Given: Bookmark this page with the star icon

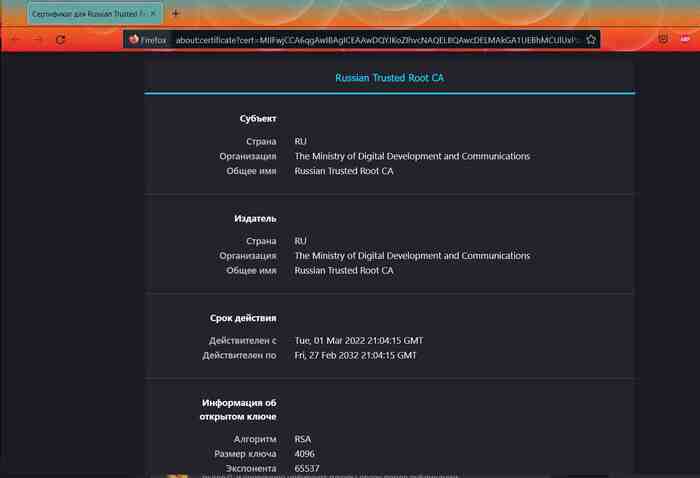Looking at the screenshot, I should [x=591, y=40].
